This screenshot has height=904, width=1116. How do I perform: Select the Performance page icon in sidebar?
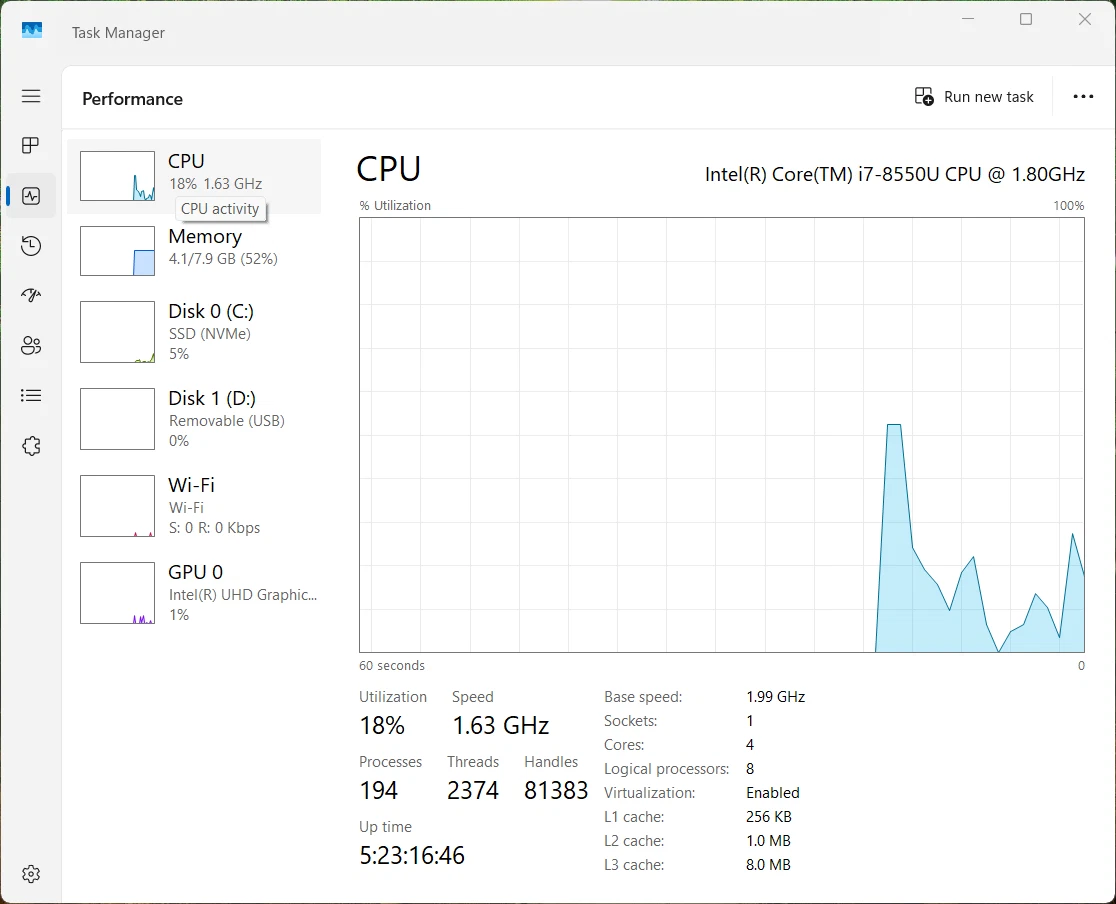[31, 196]
